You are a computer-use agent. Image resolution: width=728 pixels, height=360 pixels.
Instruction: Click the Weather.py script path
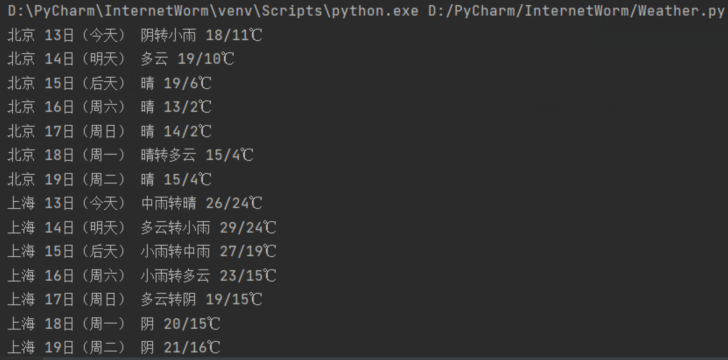coord(576,11)
